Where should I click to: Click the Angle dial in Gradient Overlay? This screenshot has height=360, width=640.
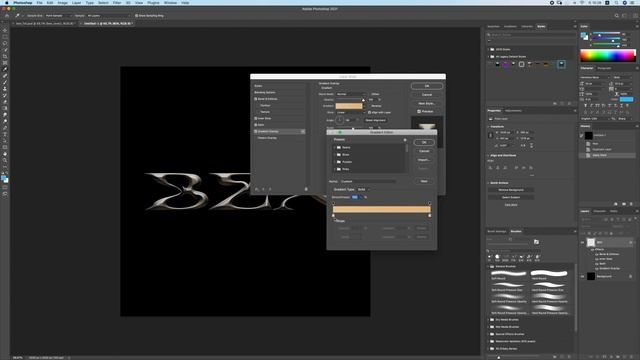coord(340,120)
